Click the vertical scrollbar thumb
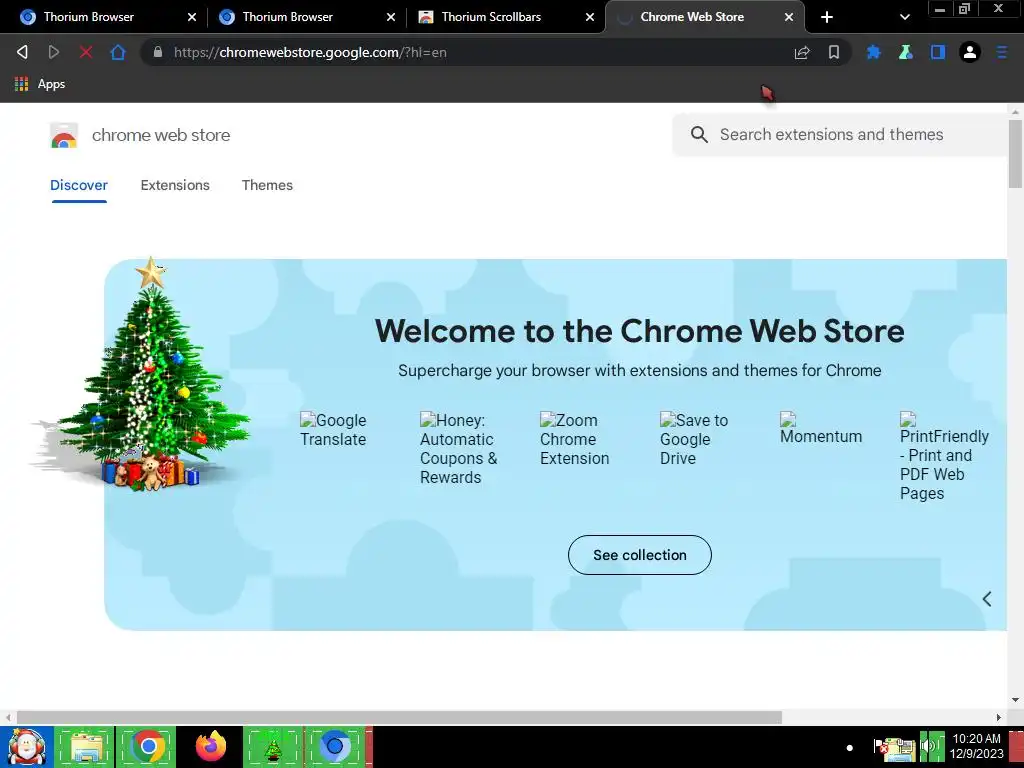1024x768 pixels. coord(1015,154)
